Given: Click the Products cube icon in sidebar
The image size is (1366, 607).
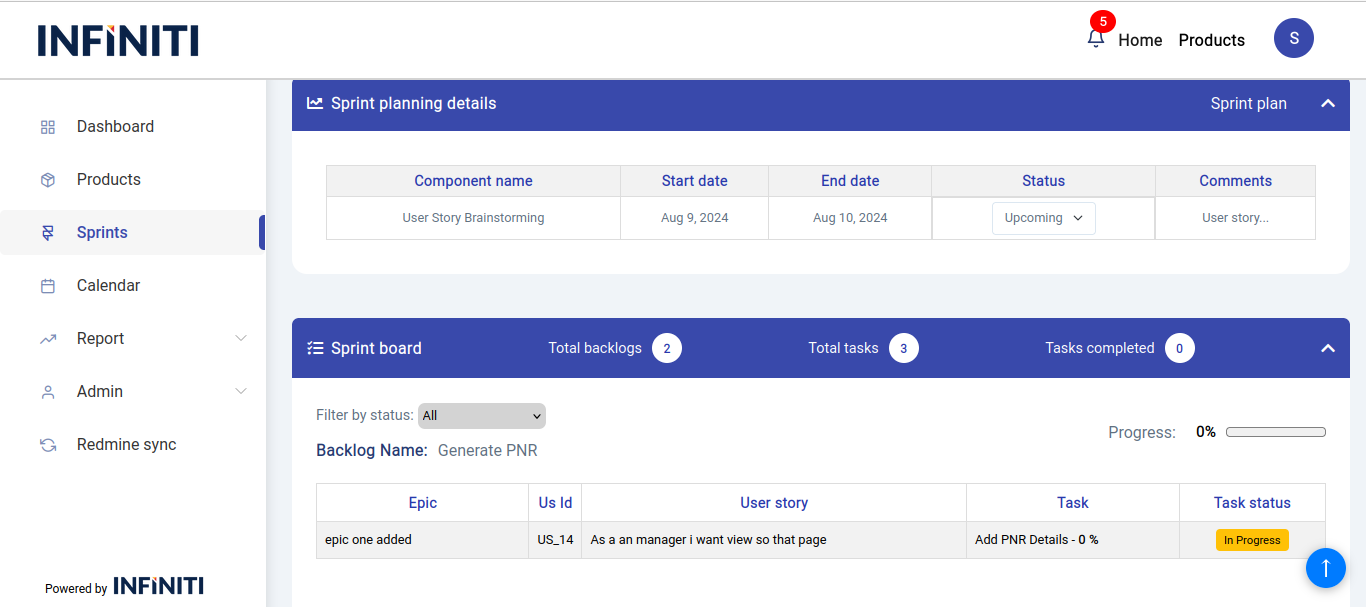Looking at the screenshot, I should tap(48, 180).
